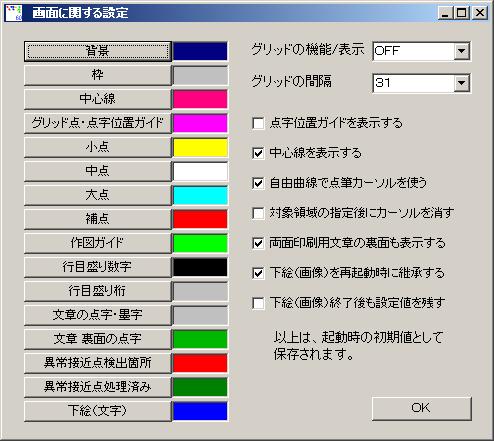Click the application icon in title bar
Screen dimensions: 494x441
[14, 13]
